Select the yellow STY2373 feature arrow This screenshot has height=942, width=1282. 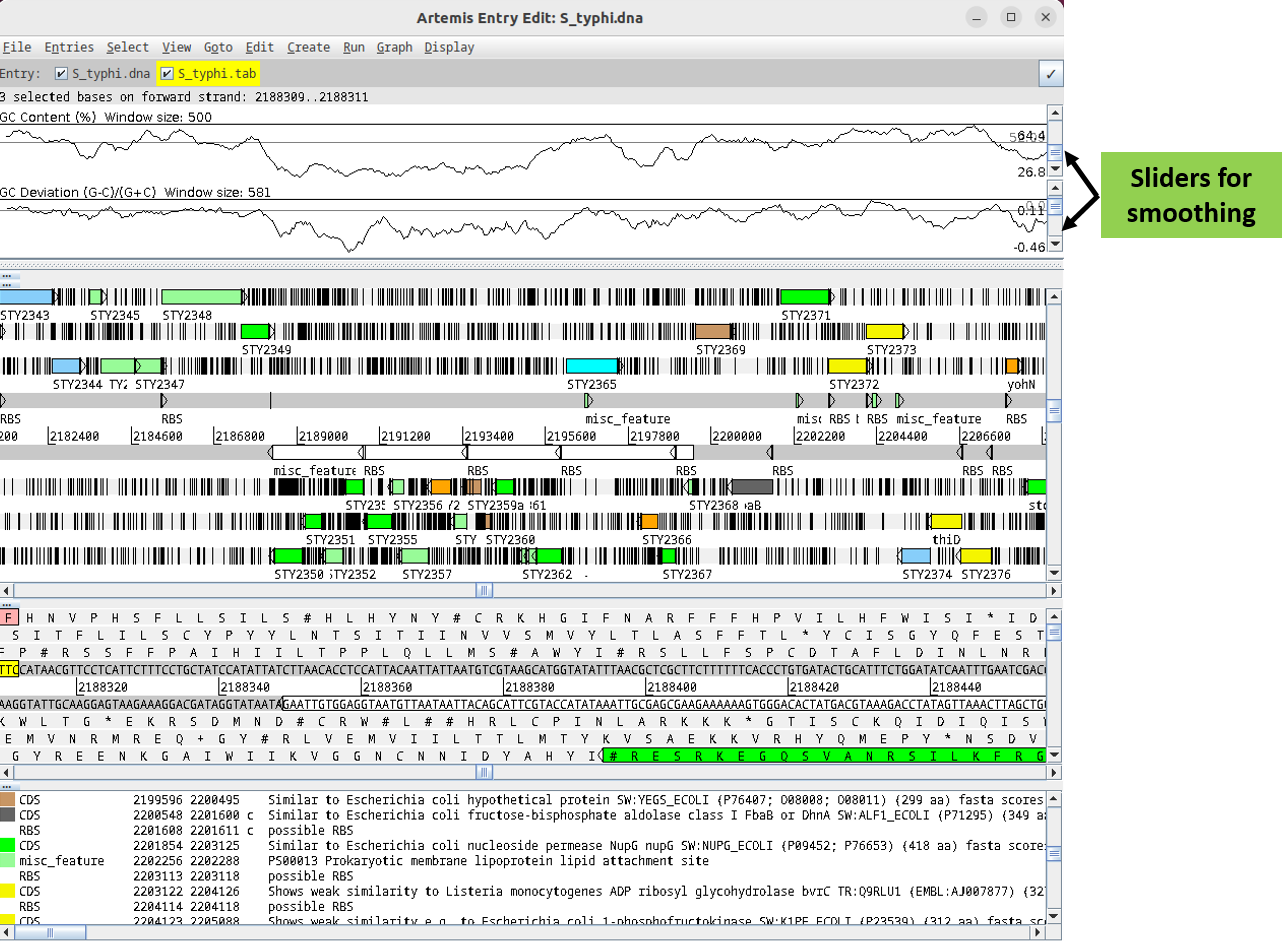tap(885, 331)
